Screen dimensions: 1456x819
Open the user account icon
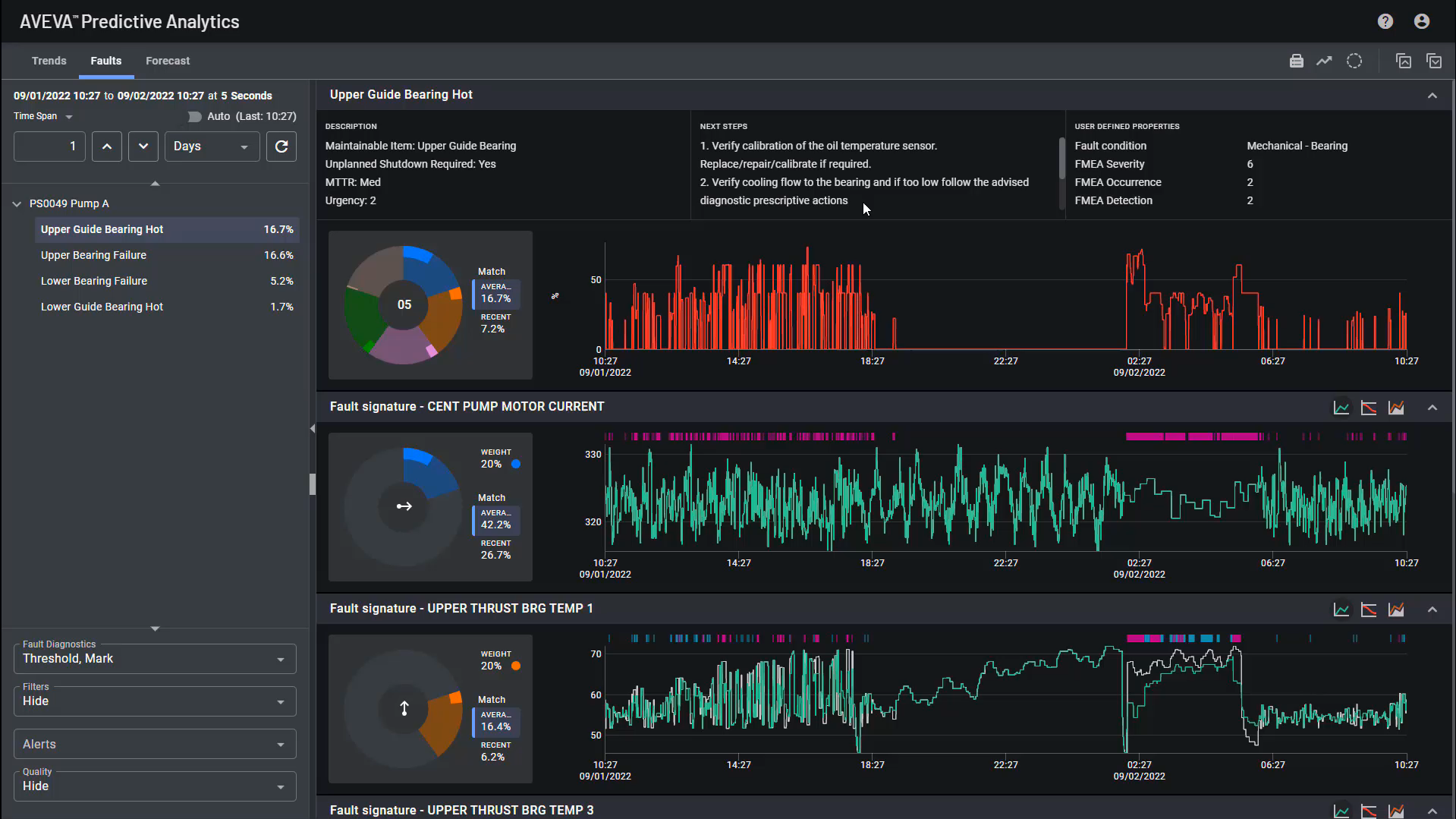1421,21
